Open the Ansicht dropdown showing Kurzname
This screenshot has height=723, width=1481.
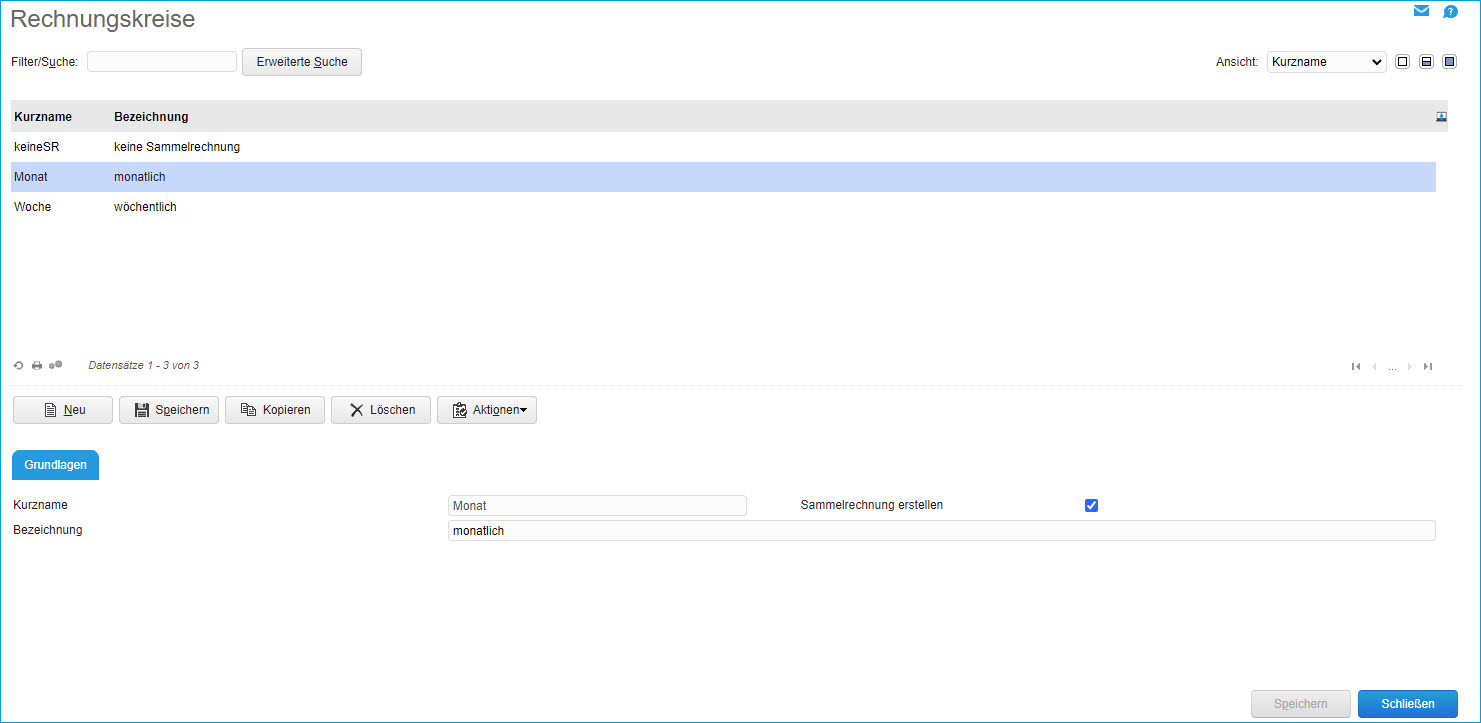coord(1326,62)
